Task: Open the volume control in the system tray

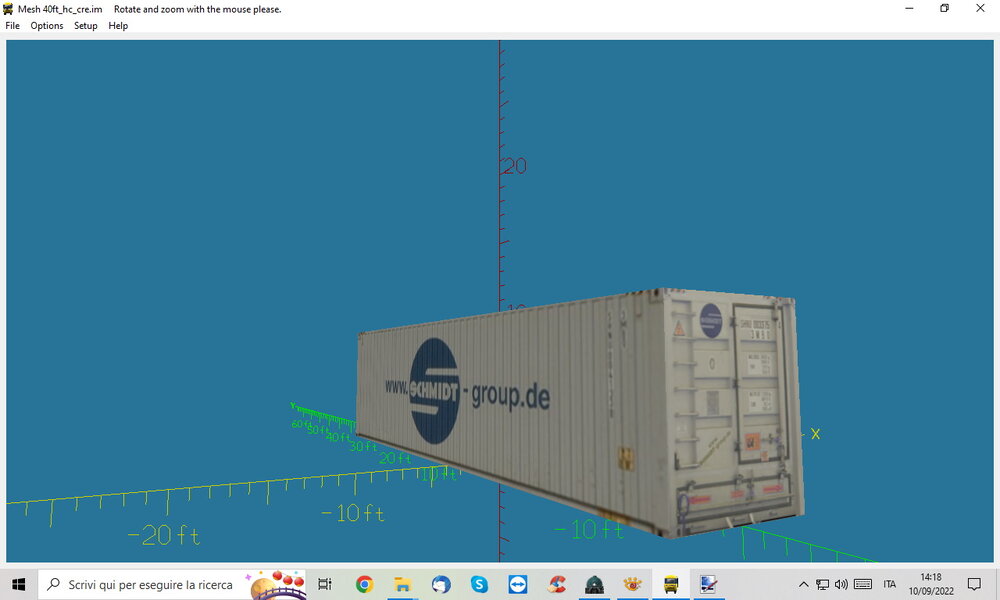Action: pyautogui.click(x=841, y=584)
